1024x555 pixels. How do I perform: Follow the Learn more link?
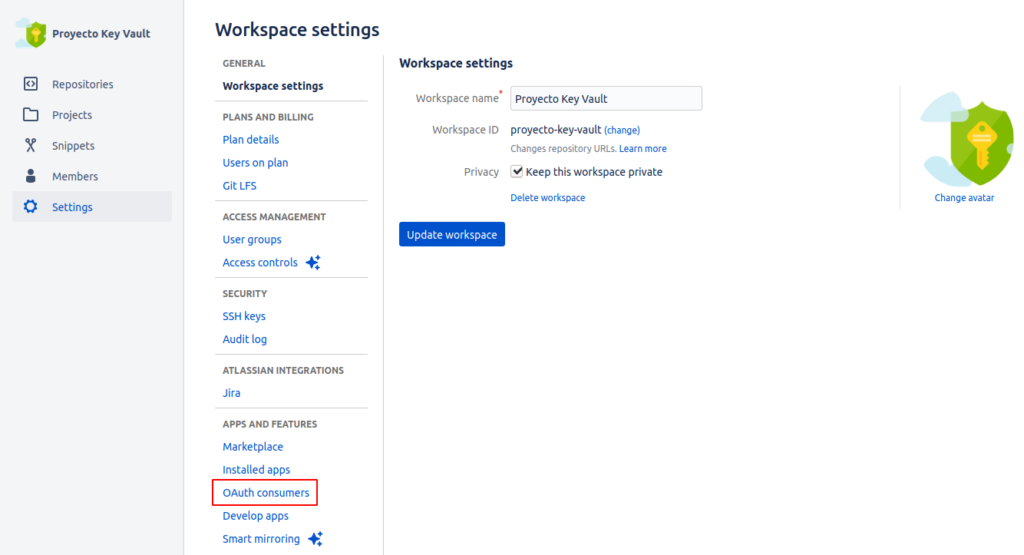tap(643, 148)
